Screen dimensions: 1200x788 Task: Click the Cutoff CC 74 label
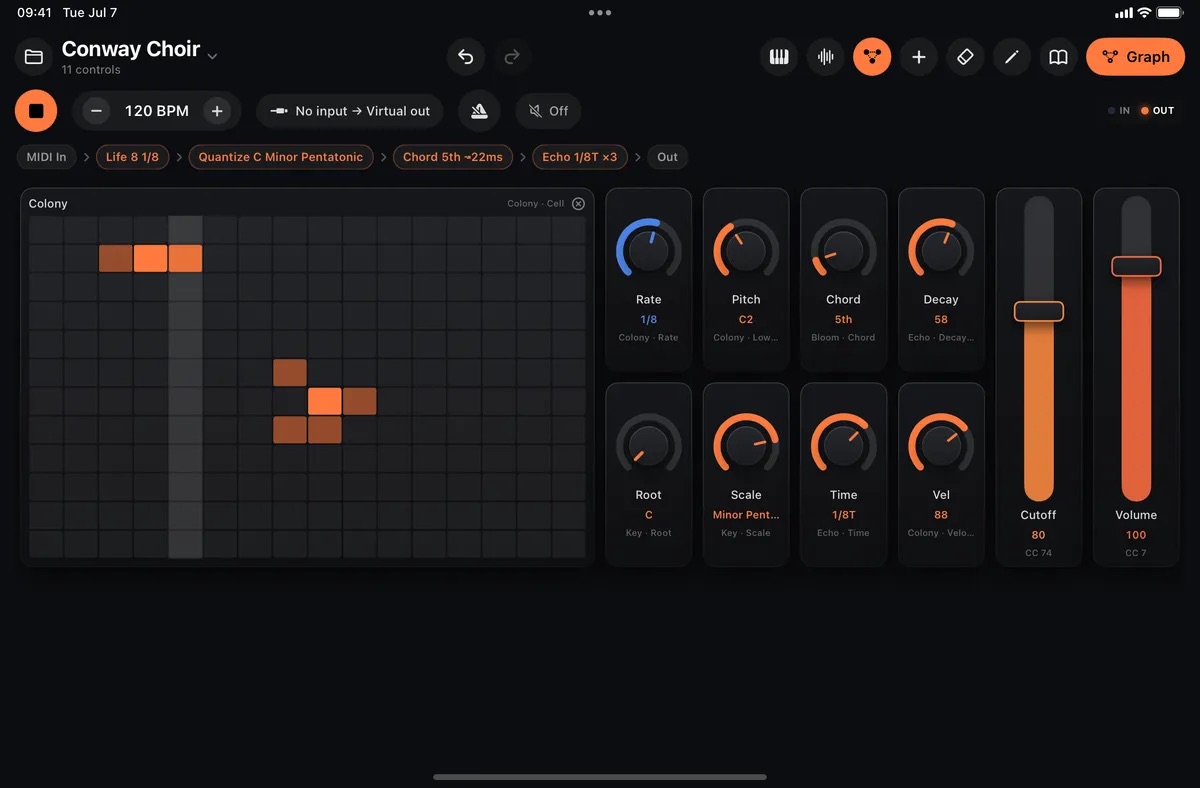(x=1038, y=553)
